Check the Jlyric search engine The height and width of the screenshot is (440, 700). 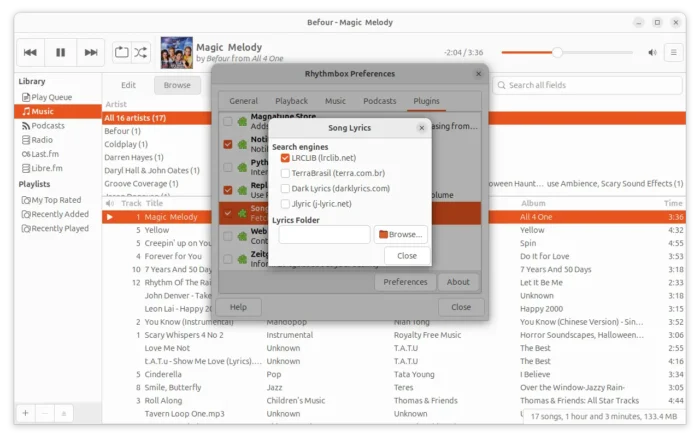[285, 204]
